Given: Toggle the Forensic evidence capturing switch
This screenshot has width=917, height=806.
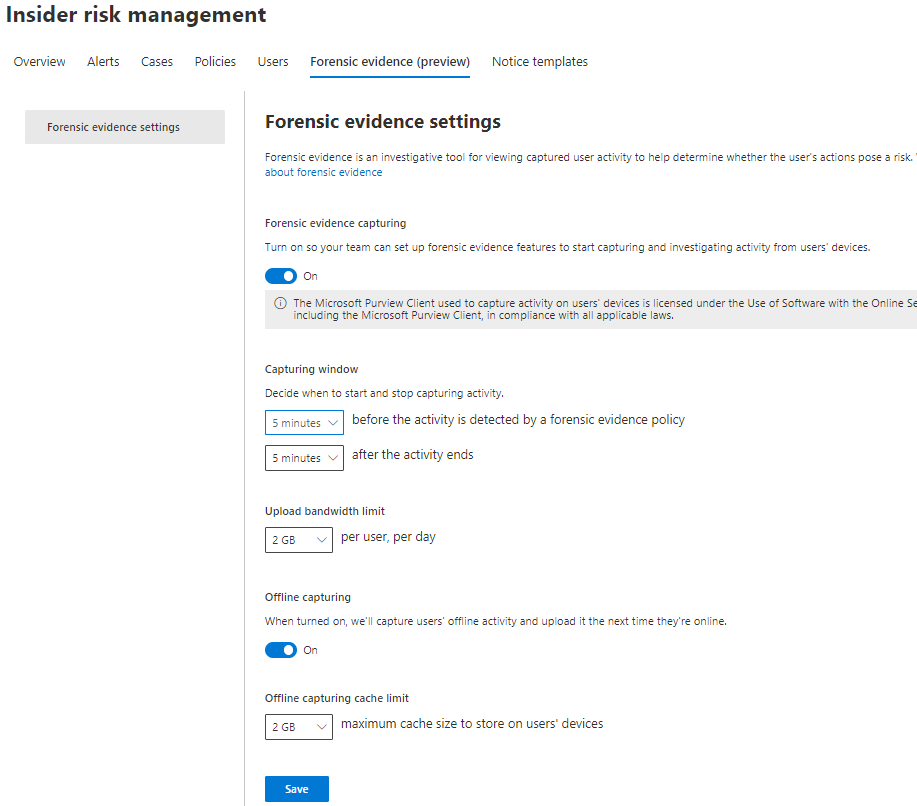Looking at the screenshot, I should coord(280,275).
